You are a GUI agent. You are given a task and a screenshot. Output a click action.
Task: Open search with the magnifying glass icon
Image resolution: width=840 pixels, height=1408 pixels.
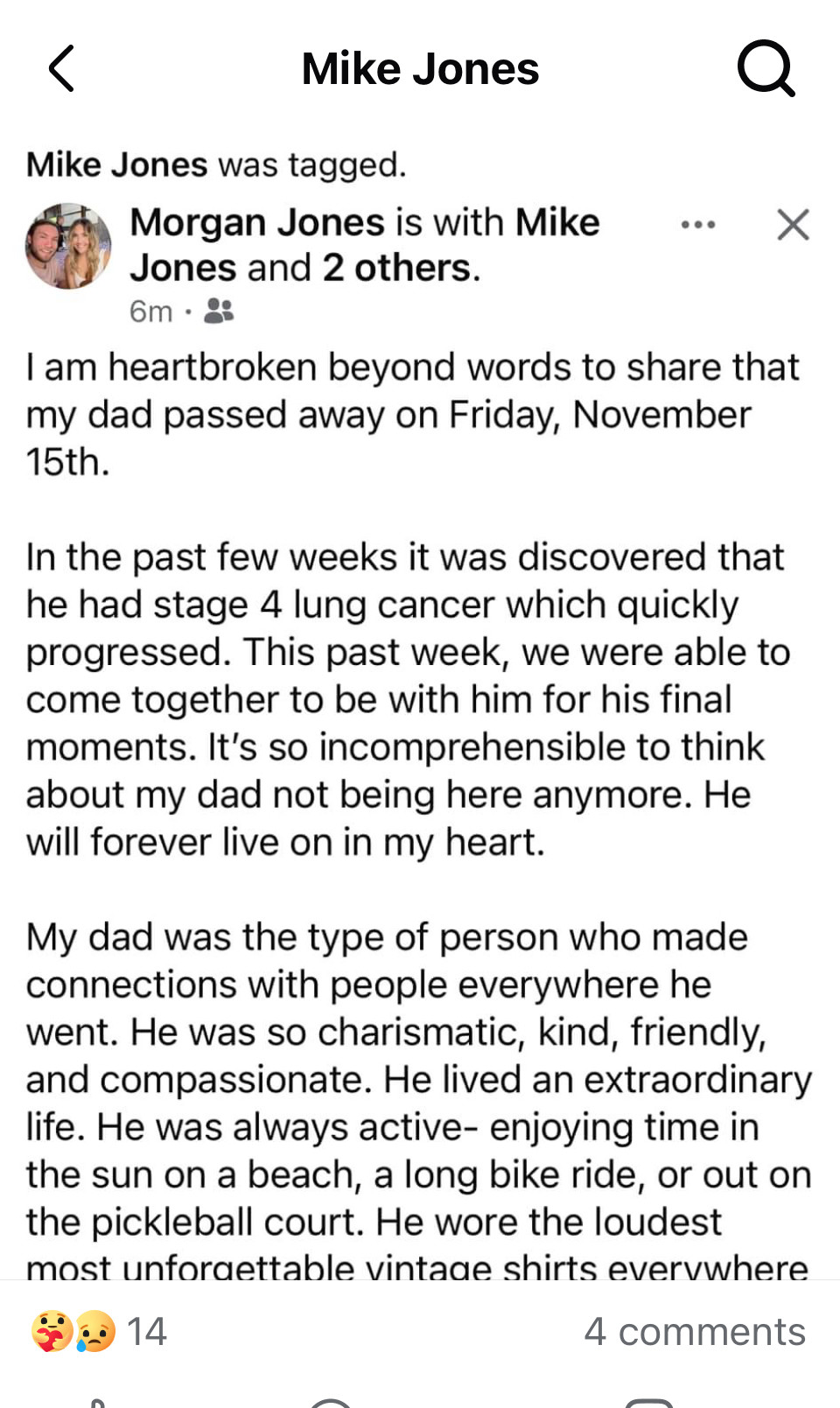click(766, 67)
